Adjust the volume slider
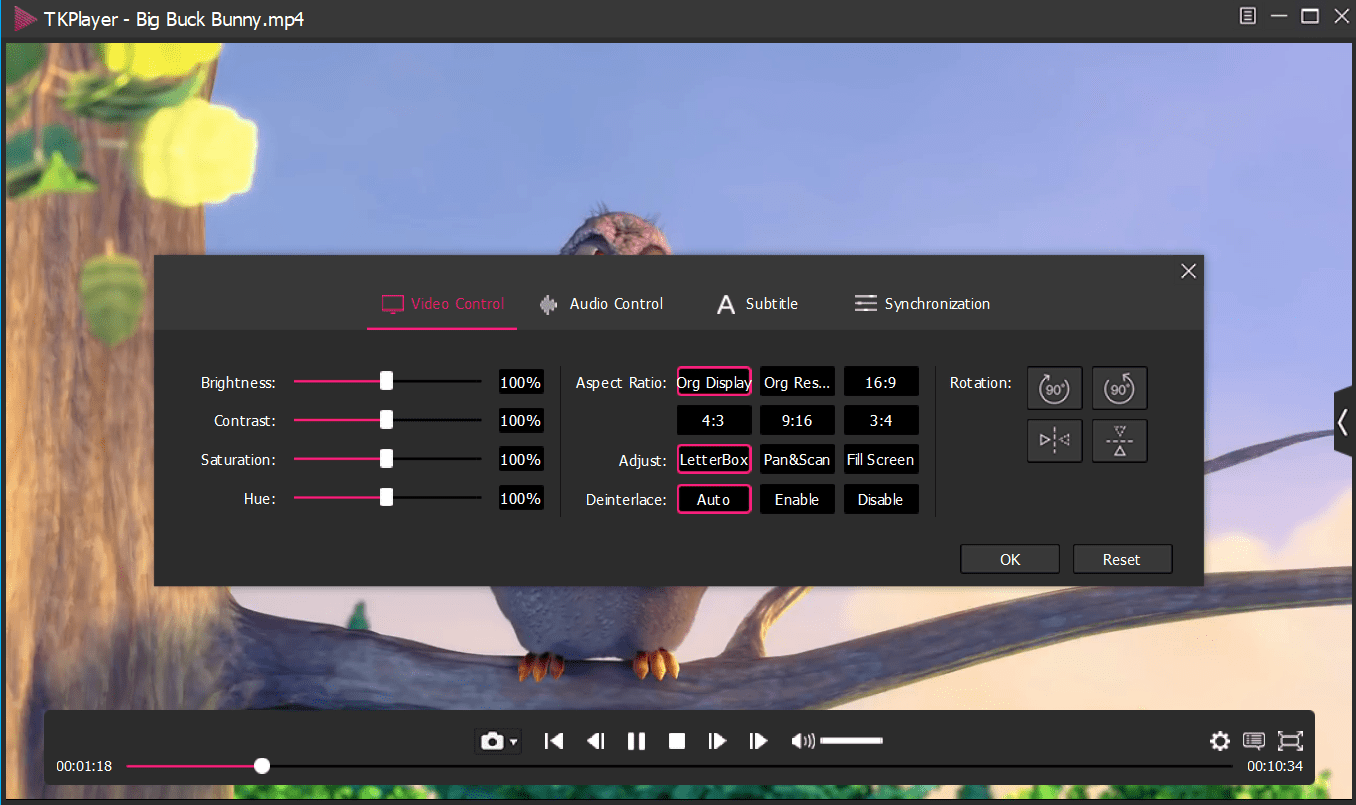Viewport: 1356px width, 805px height. coord(851,741)
